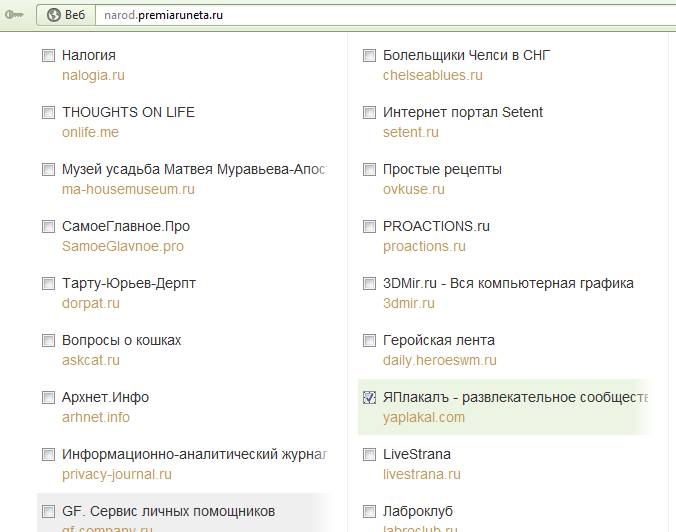676x532 pixels.
Task: Uncheck the ЯПлакалъ checkbox
Action: tap(369, 397)
